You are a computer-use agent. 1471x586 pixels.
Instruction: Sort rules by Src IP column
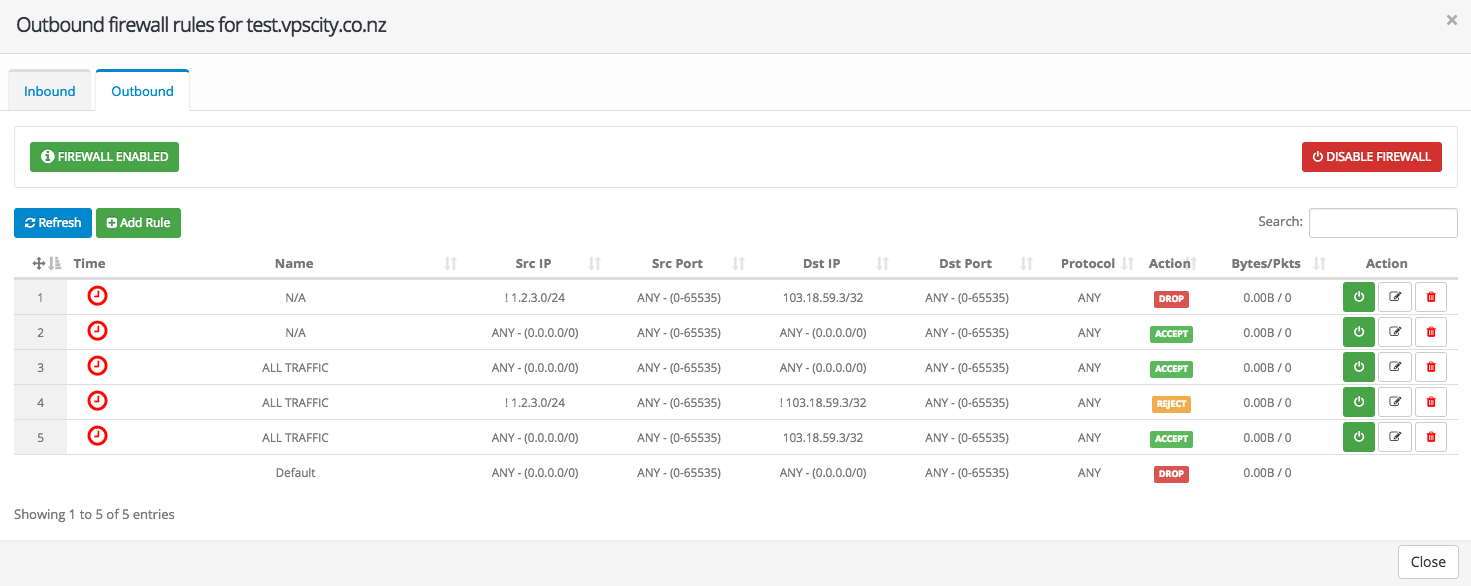533,263
